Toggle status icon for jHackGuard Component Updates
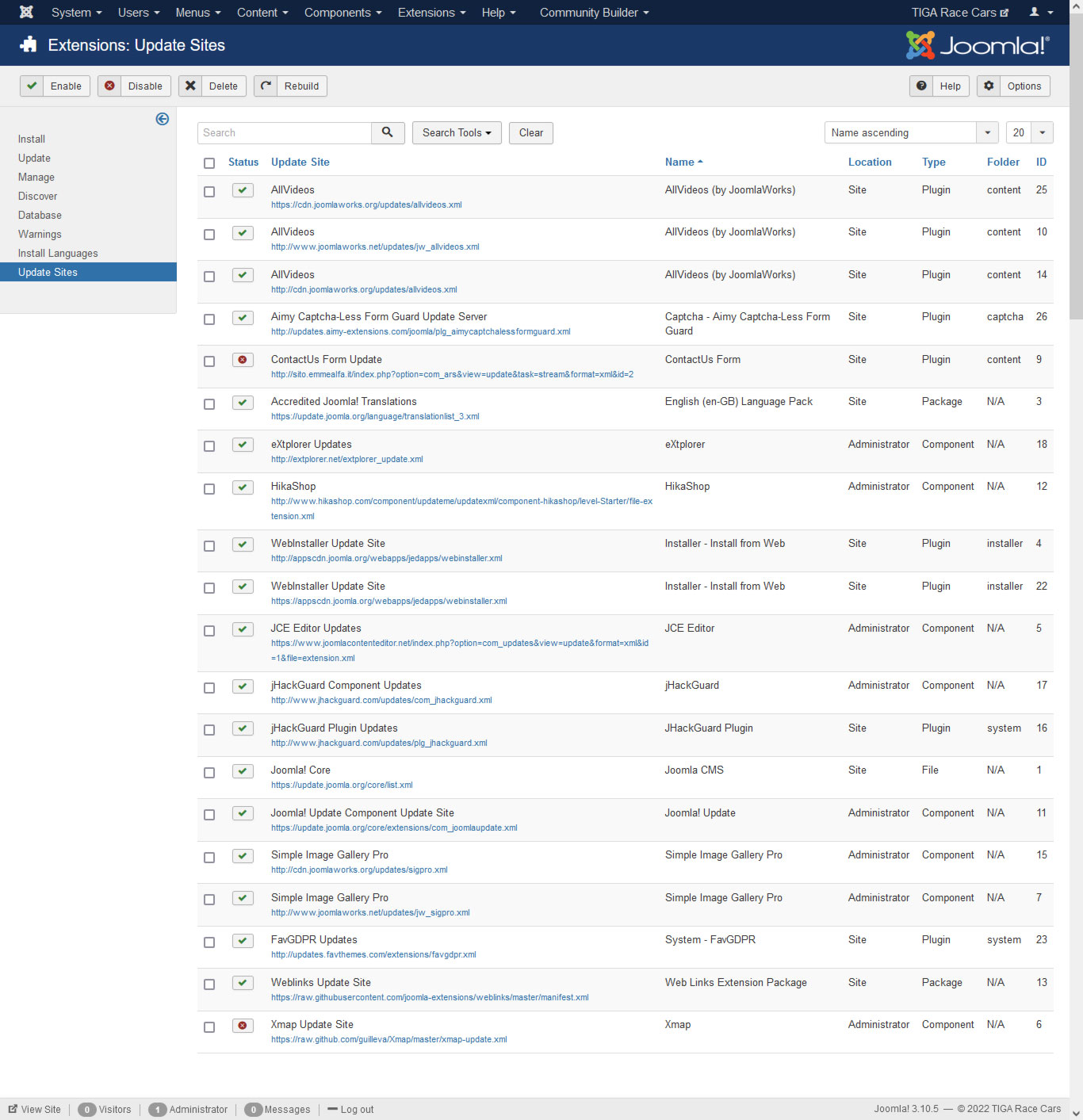The height and width of the screenshot is (1120, 1083). pos(243,686)
